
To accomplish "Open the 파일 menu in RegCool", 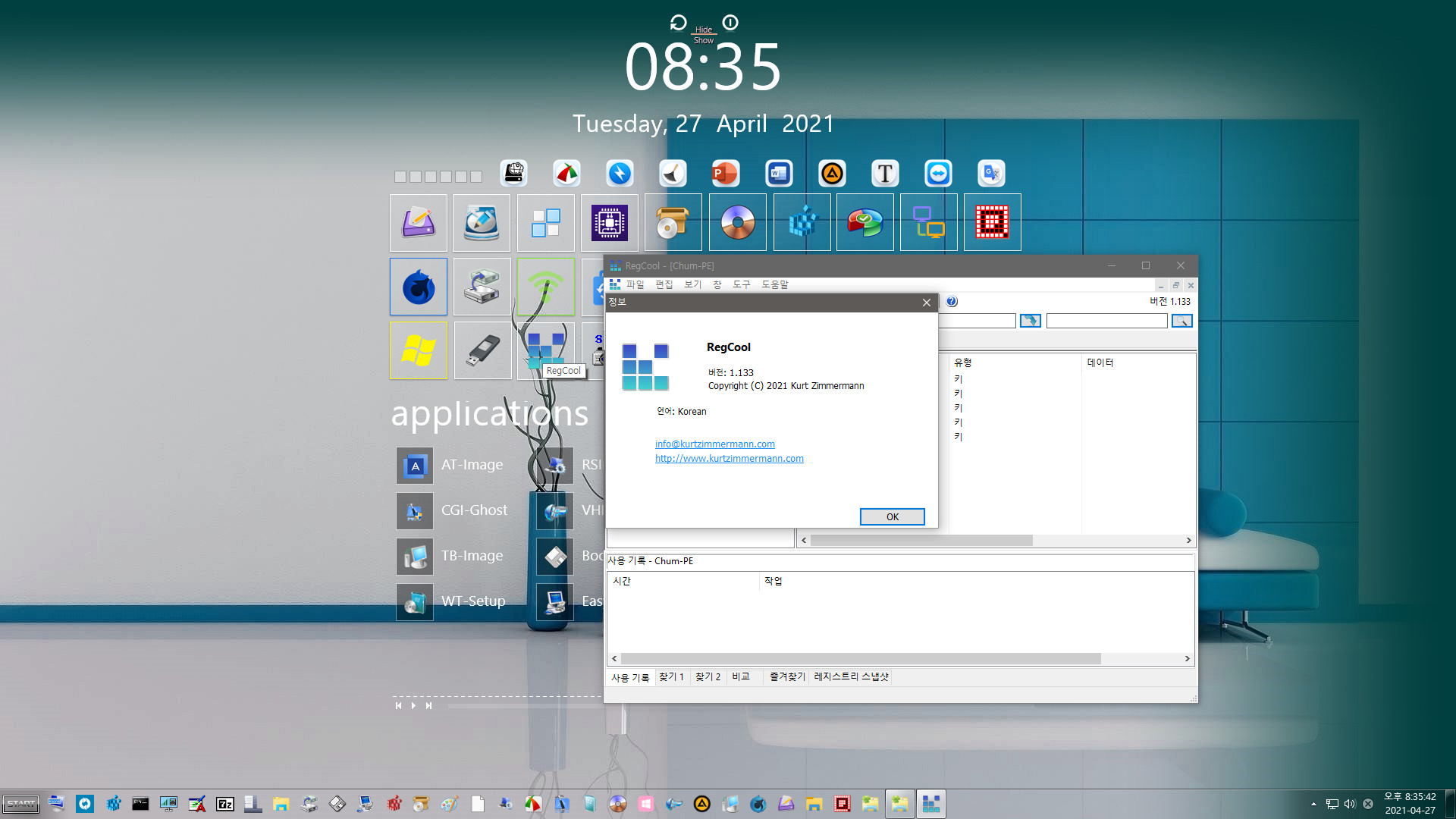I will [x=635, y=284].
